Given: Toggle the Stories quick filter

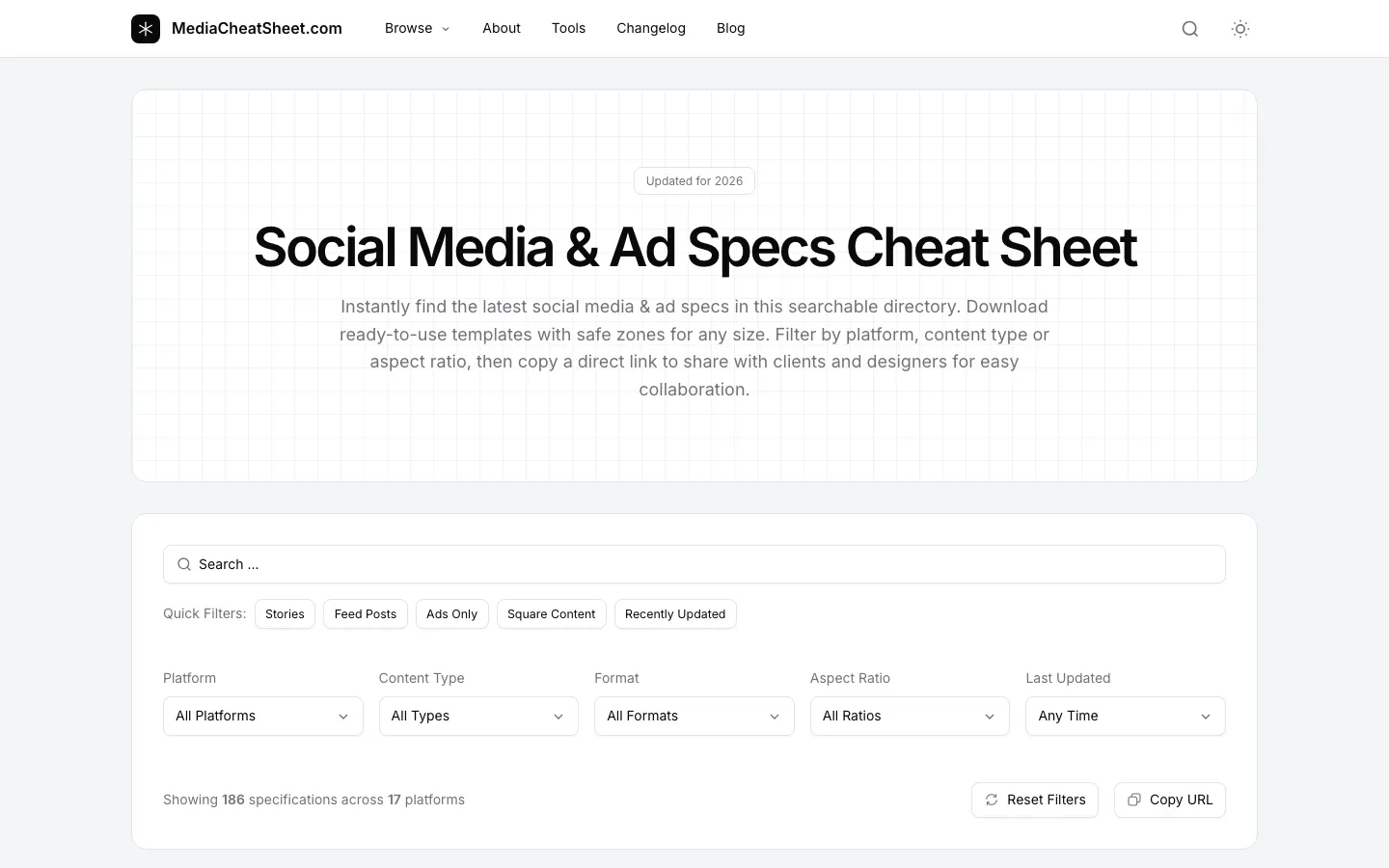Looking at the screenshot, I should coord(285,614).
